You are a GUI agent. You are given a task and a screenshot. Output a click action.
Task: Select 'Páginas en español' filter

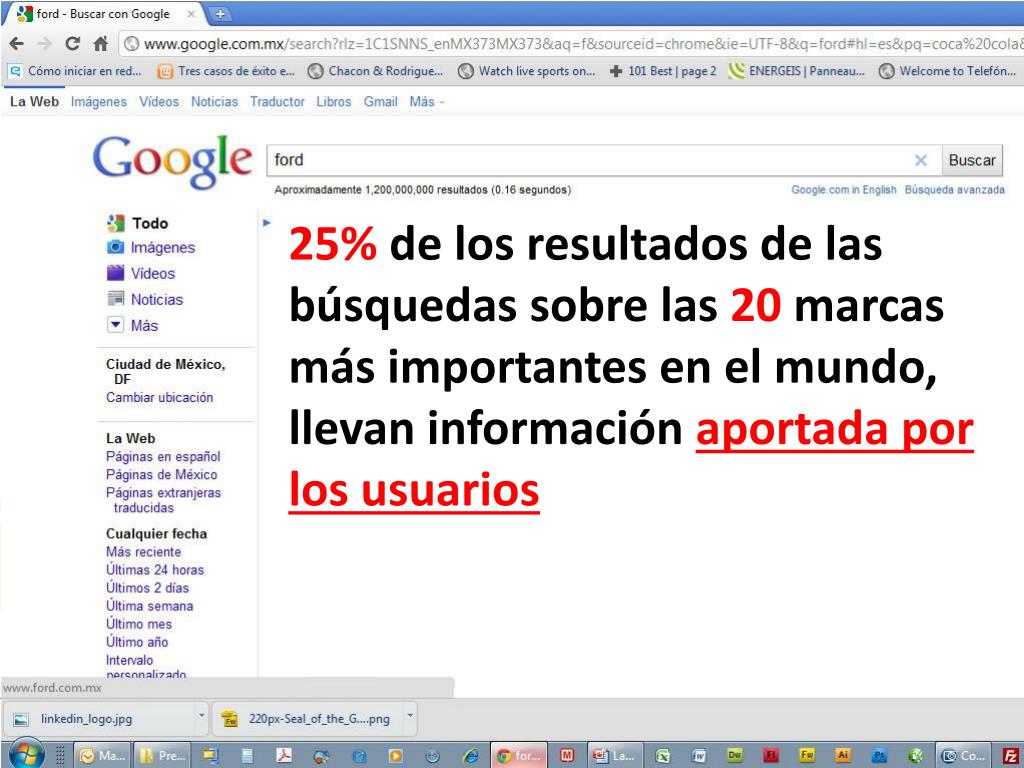point(163,456)
